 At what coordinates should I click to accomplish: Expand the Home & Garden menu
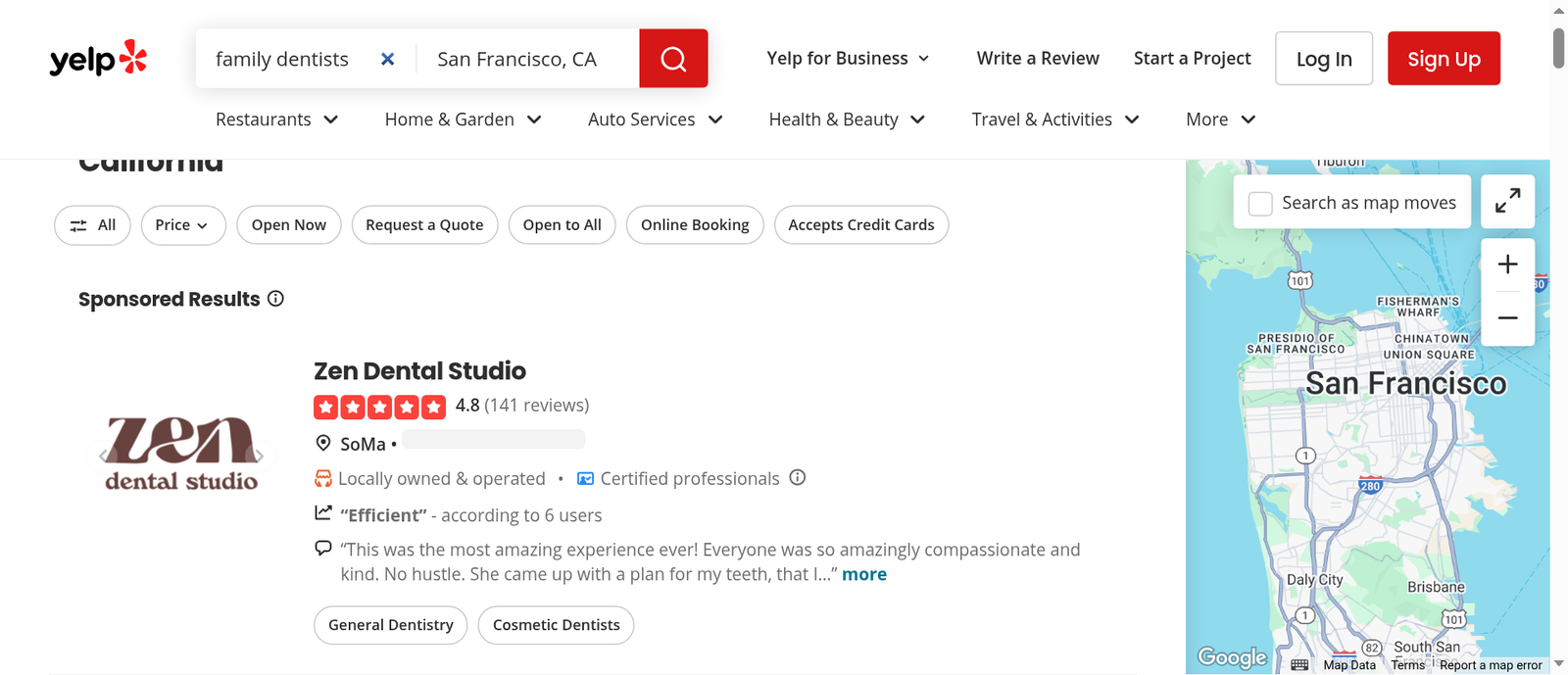point(464,120)
